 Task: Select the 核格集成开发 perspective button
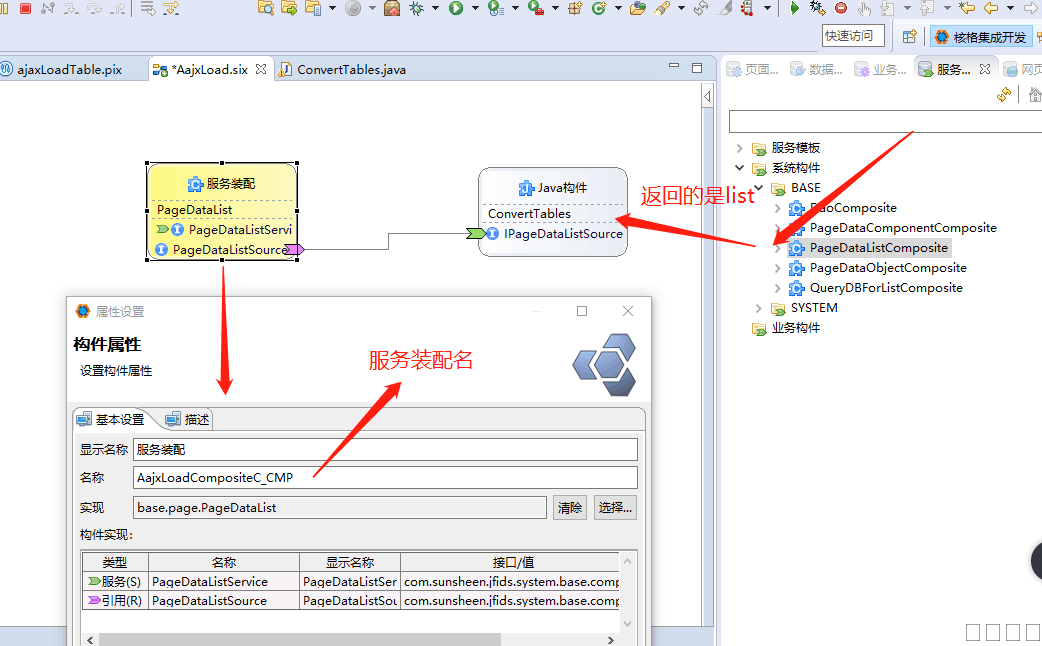pos(979,37)
